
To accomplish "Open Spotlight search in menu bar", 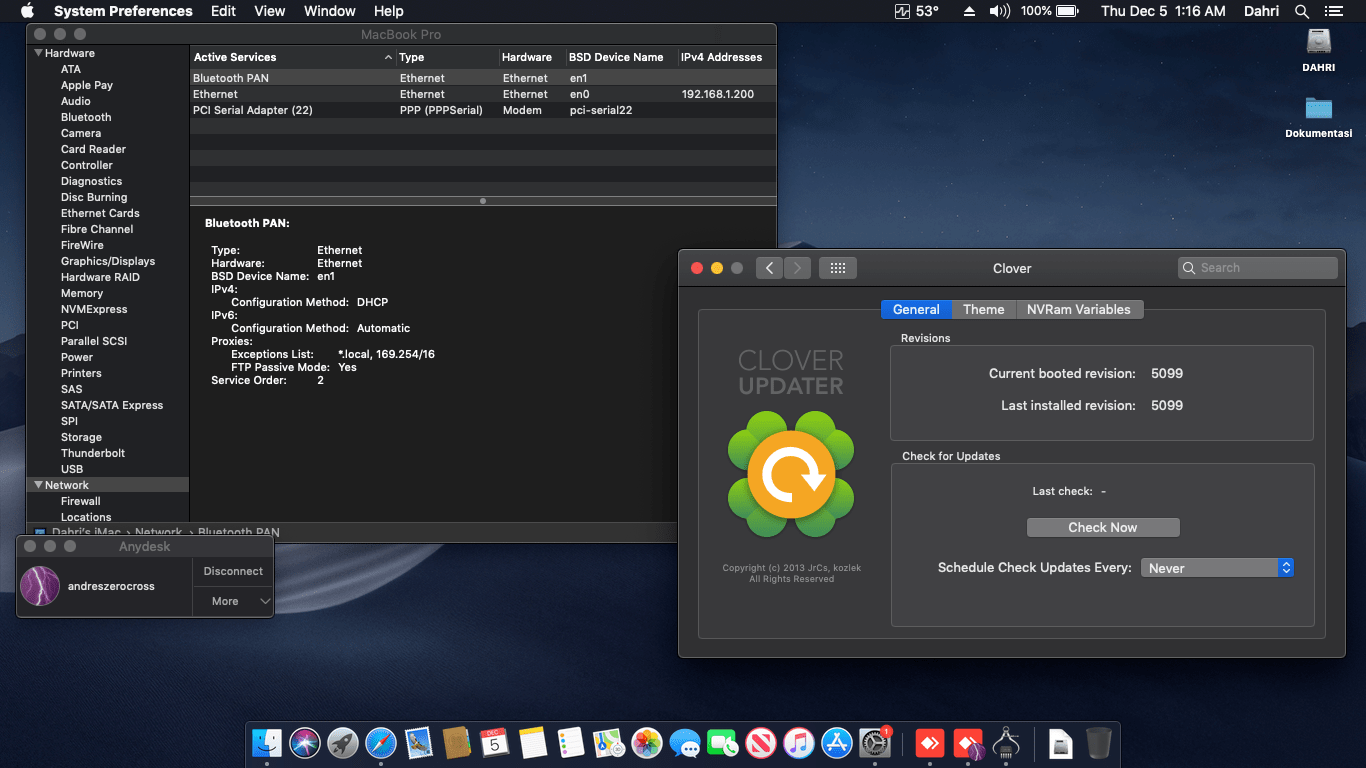I will pos(1302,11).
